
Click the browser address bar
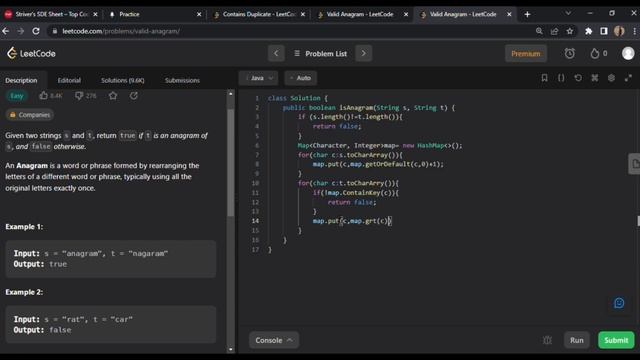click(x=286, y=31)
